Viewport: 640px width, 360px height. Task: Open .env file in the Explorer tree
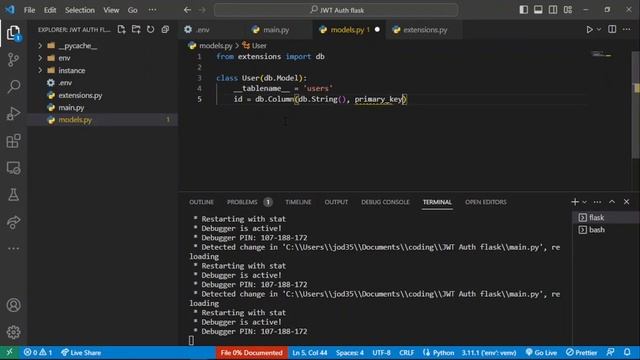pyautogui.click(x=65, y=82)
